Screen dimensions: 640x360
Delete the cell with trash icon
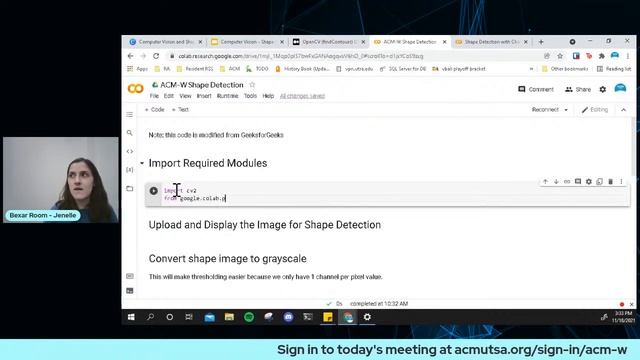tap(610, 182)
